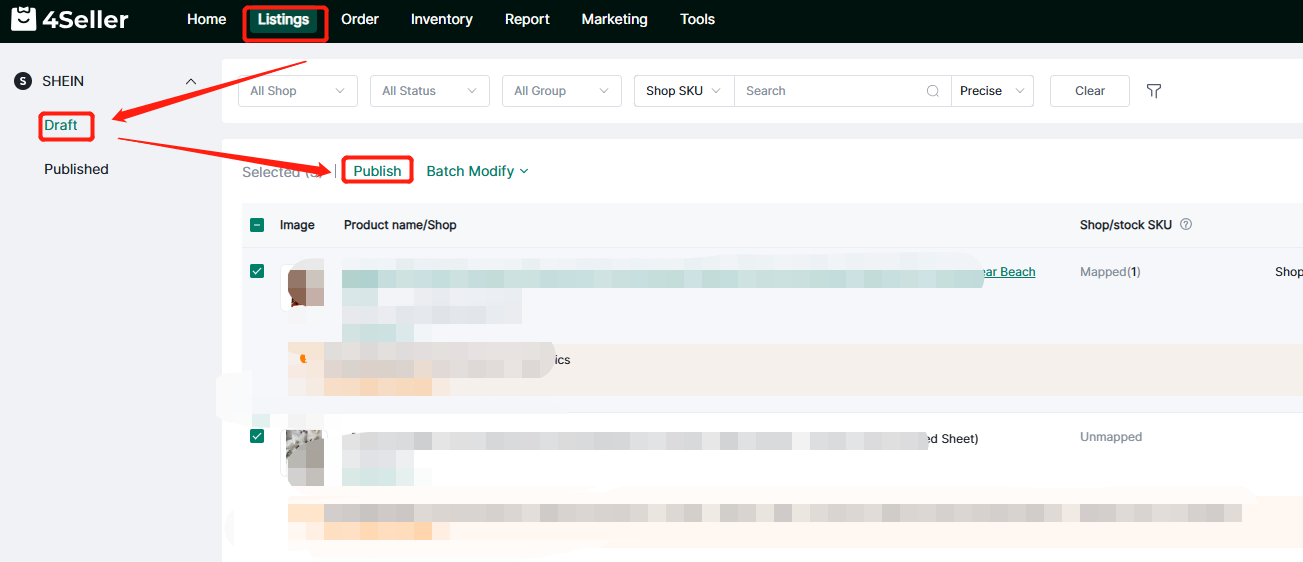This screenshot has width=1303, height=562.
Task: Click the SHEIN platform icon in sidebar
Action: (x=23, y=81)
